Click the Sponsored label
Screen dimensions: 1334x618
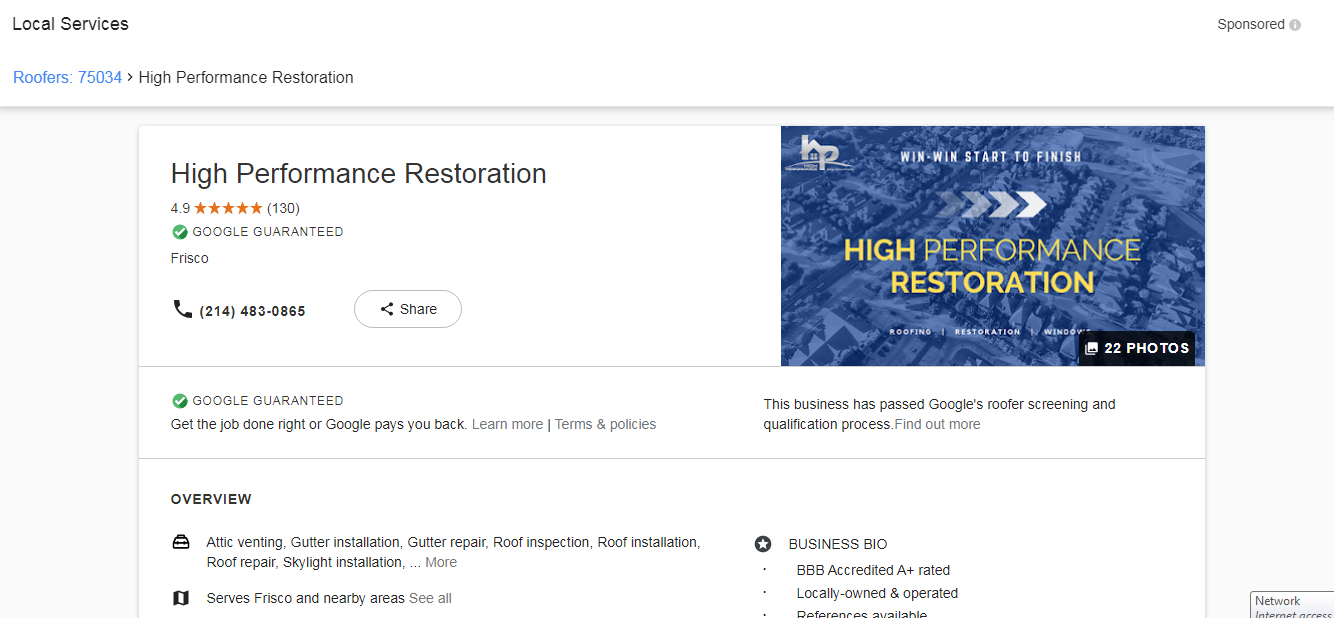1251,25
